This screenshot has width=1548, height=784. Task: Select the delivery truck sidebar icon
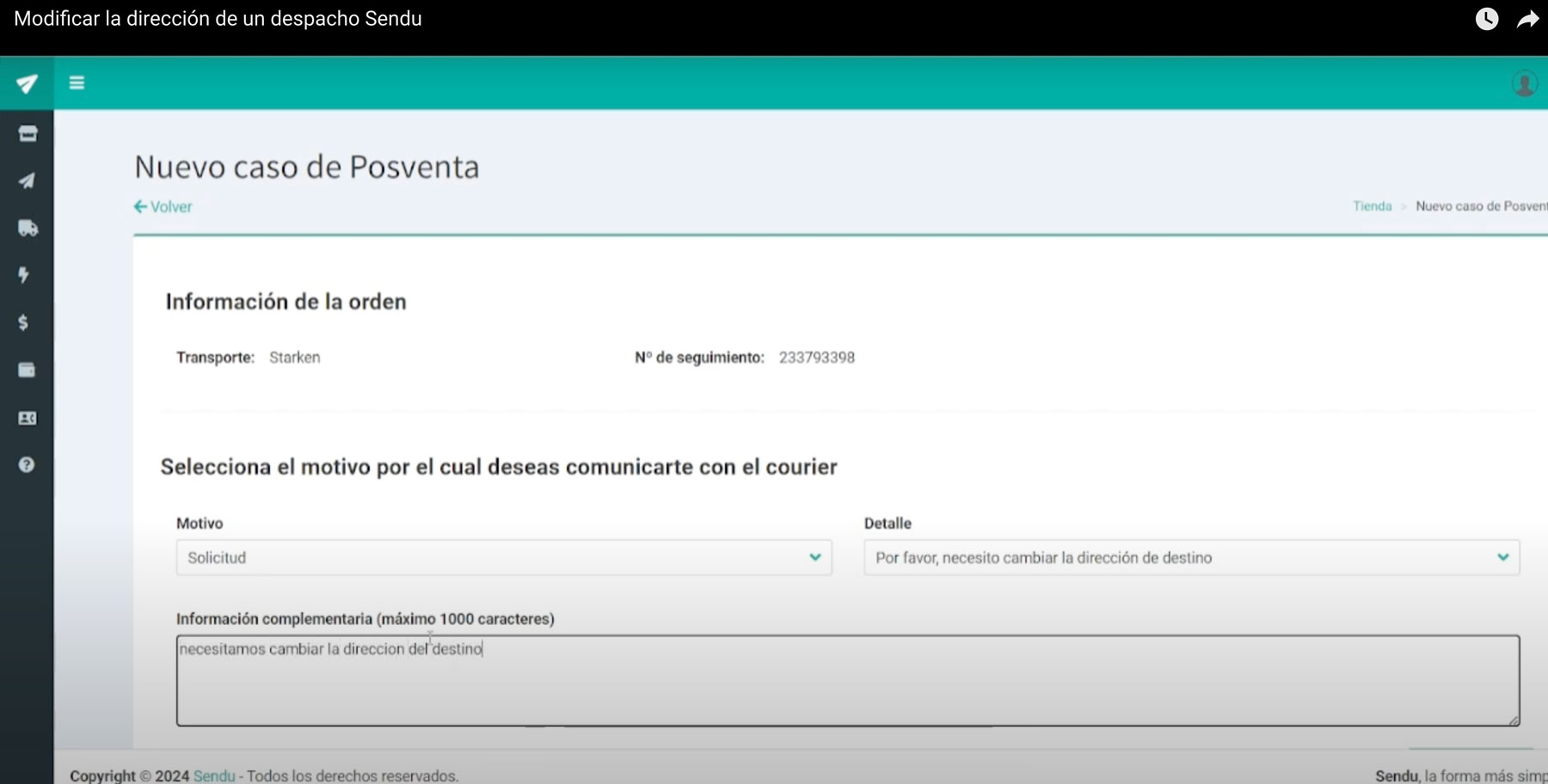click(28, 228)
